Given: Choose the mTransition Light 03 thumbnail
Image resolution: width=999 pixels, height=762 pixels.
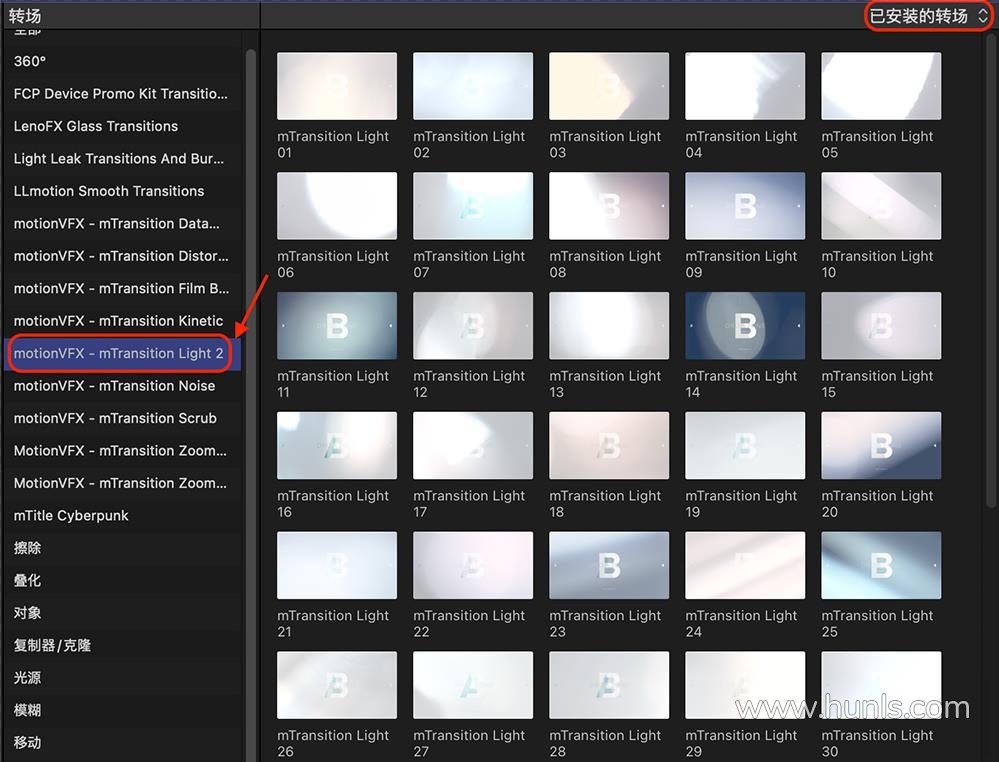Looking at the screenshot, I should pos(609,86).
